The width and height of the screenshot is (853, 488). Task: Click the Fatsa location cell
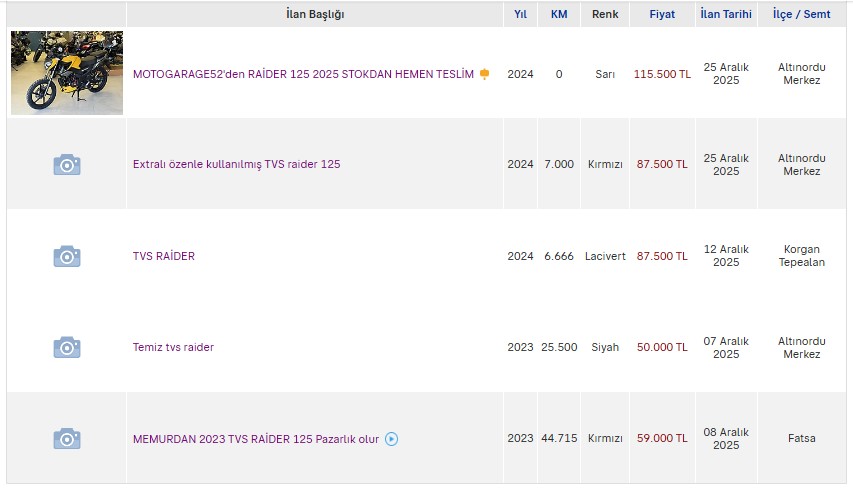pos(802,438)
